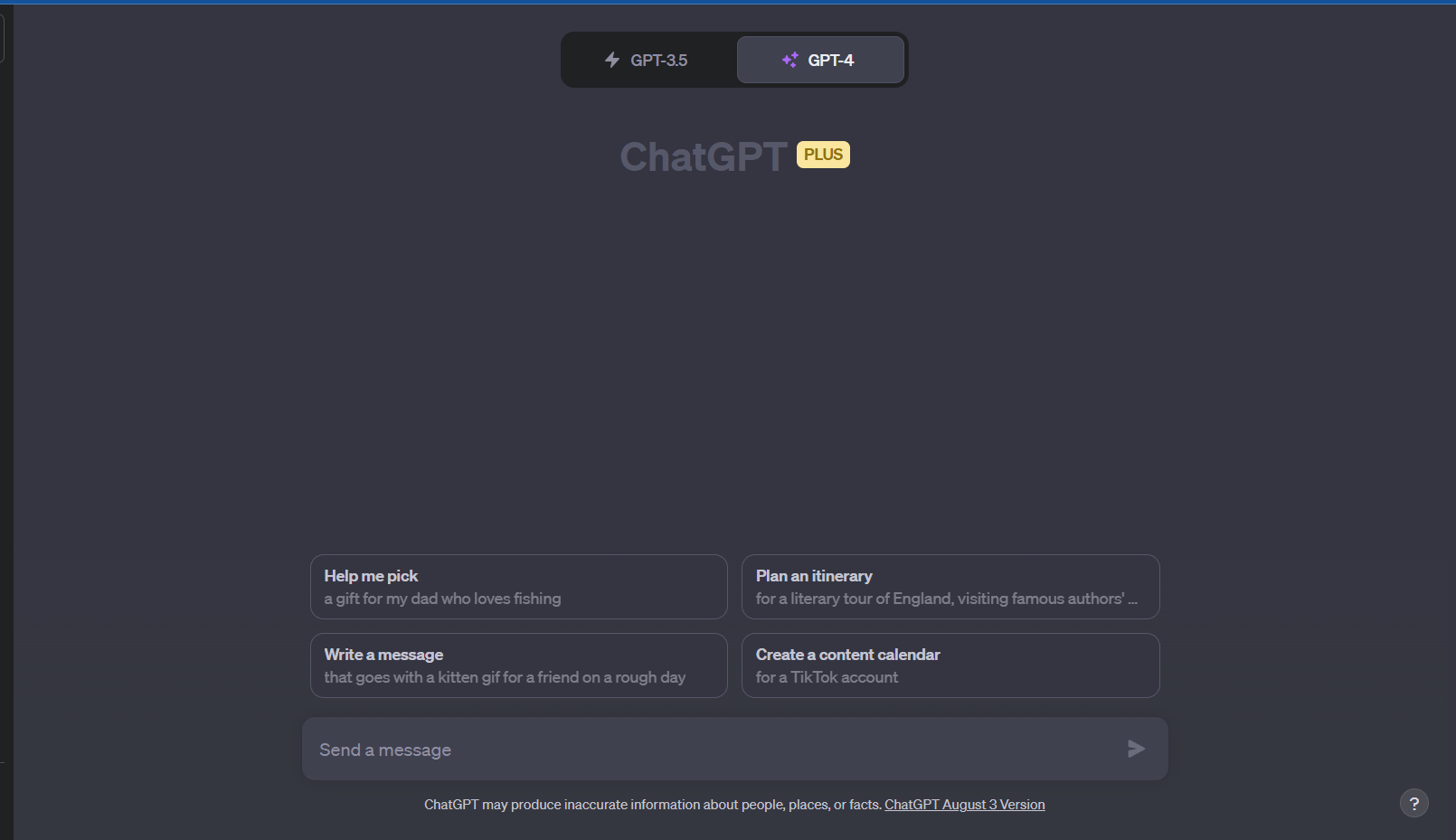The width and height of the screenshot is (1456, 840).
Task: Click the inaccurate information disclaimer text
Action: [x=653, y=805]
